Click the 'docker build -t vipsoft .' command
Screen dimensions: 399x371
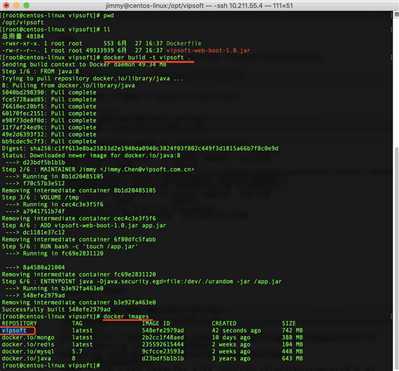(x=147, y=57)
